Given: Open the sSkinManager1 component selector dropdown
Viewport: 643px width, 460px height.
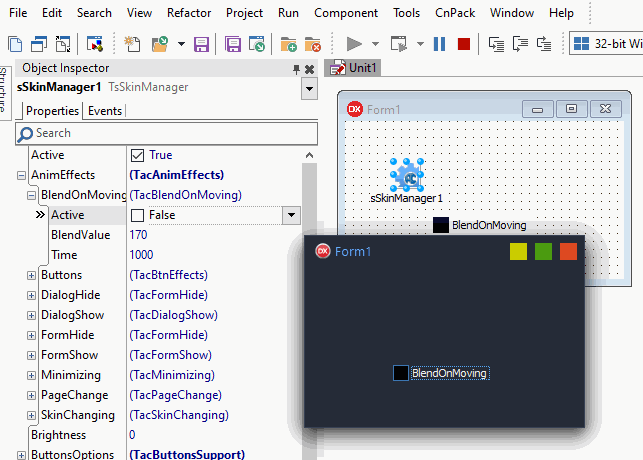Looking at the screenshot, I should point(310,89).
